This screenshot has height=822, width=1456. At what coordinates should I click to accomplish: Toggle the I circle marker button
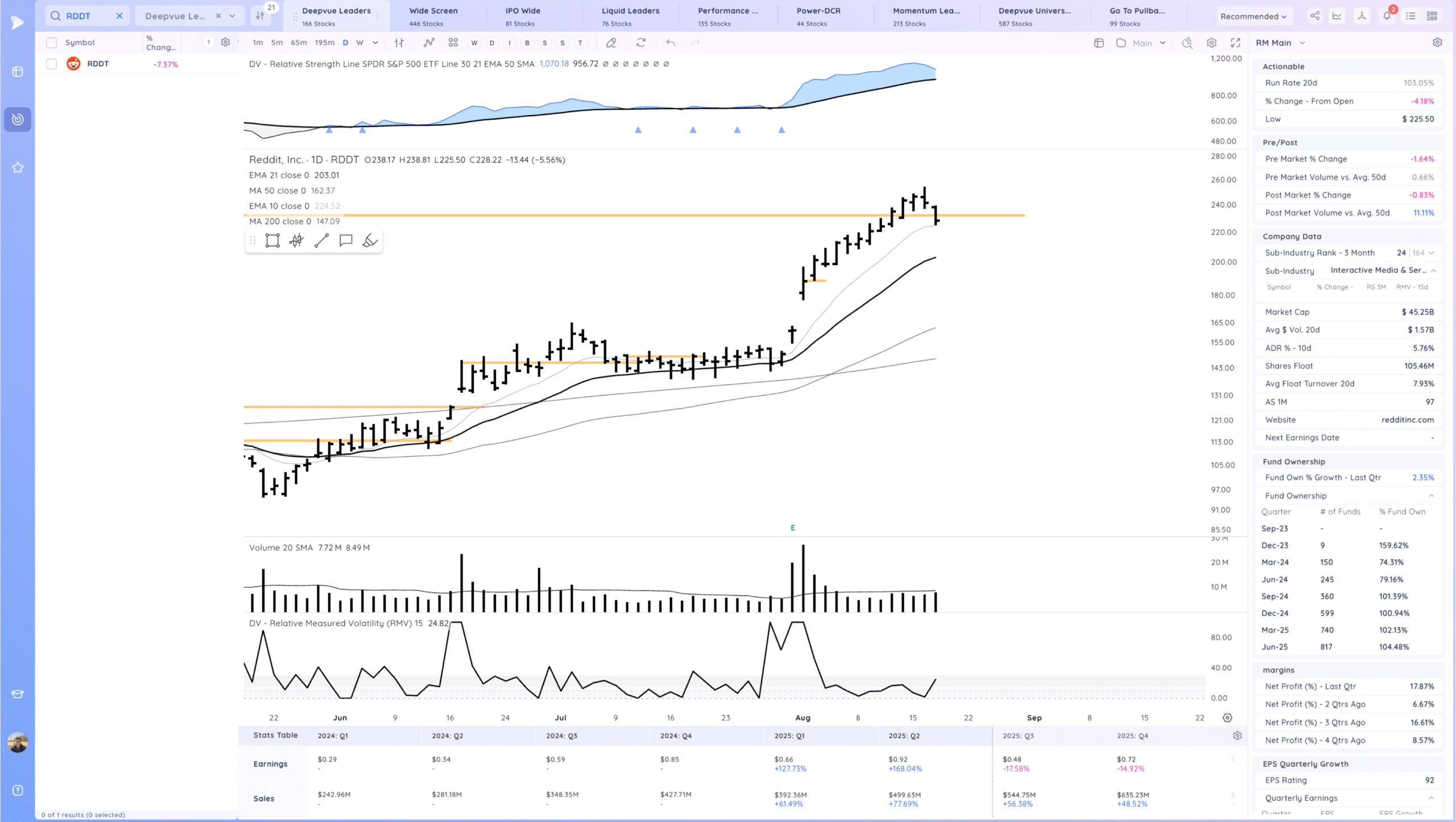pyautogui.click(x=510, y=43)
